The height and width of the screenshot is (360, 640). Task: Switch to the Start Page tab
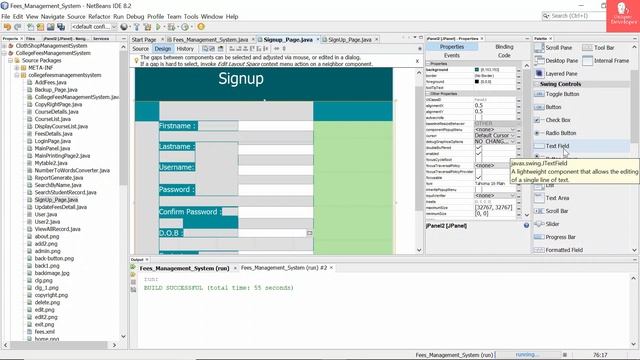coord(144,40)
